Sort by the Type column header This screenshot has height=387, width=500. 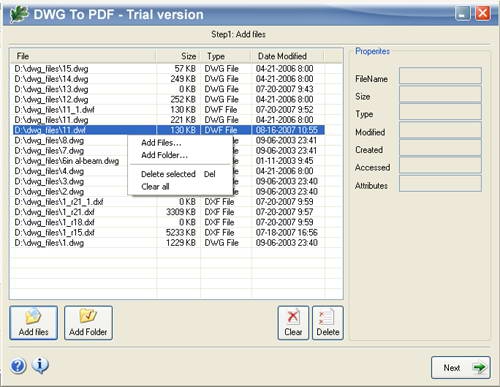pos(226,56)
